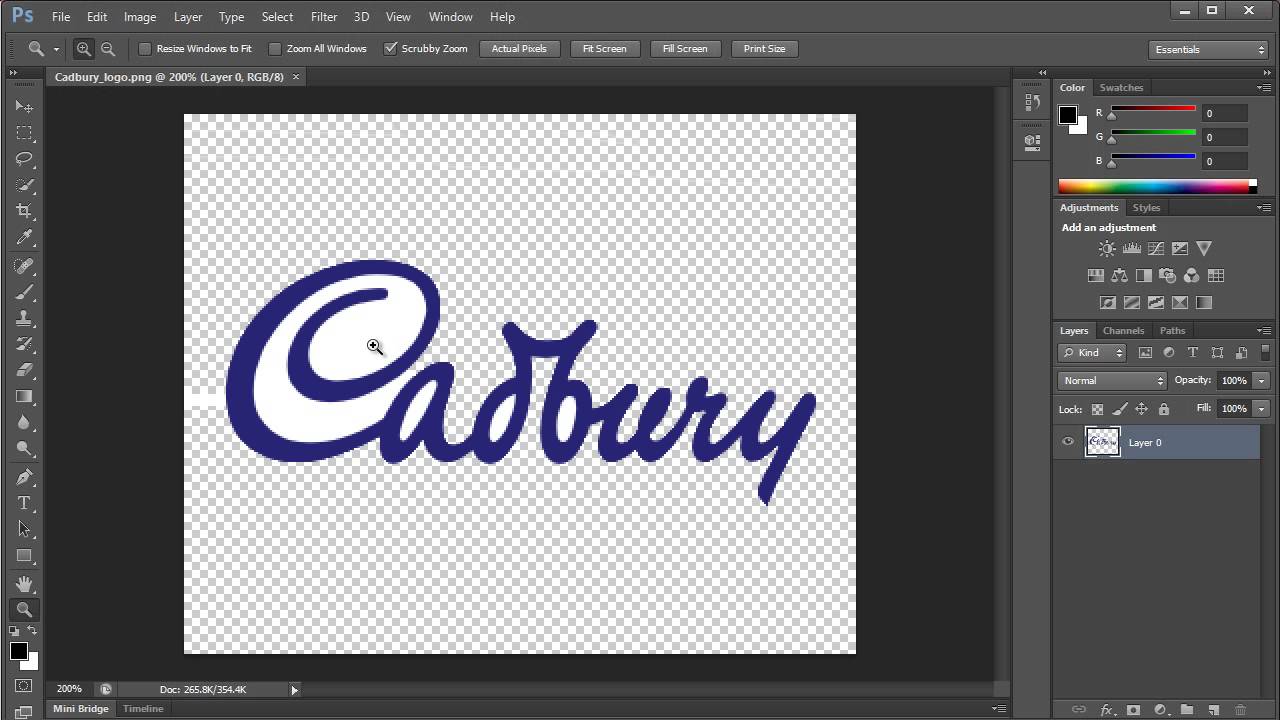The height and width of the screenshot is (720, 1280).
Task: Select the Quick Selection tool
Action: (25, 185)
